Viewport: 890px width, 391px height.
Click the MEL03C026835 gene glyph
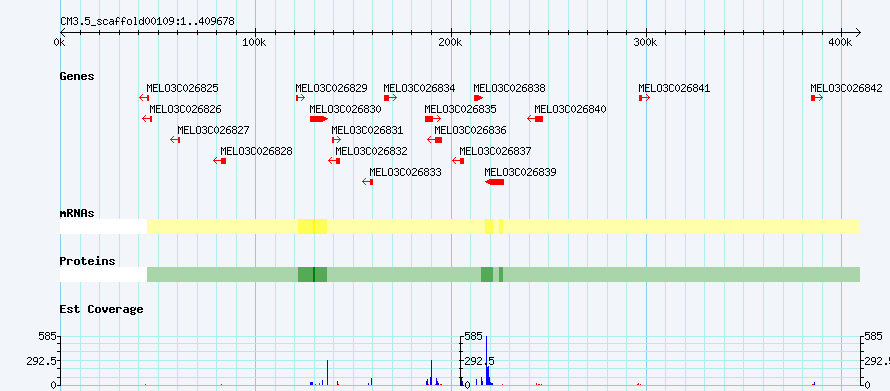pyautogui.click(x=433, y=119)
